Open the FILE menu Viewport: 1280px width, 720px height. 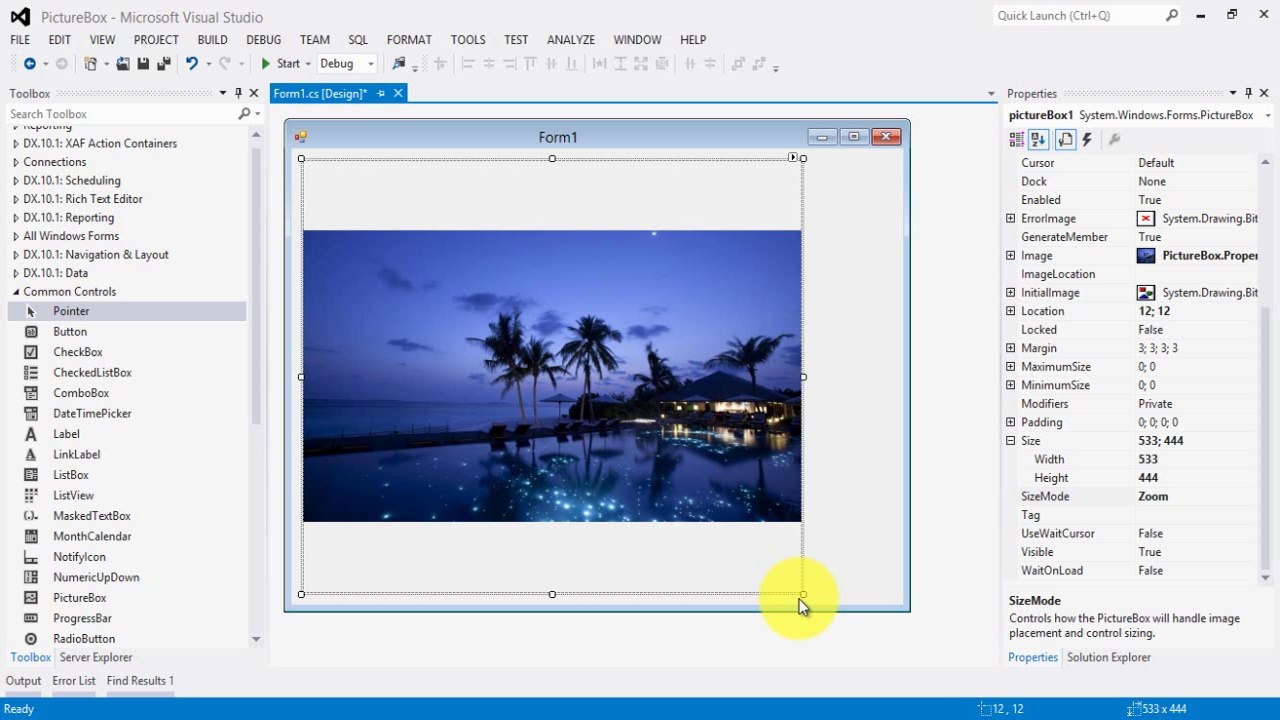[20, 40]
